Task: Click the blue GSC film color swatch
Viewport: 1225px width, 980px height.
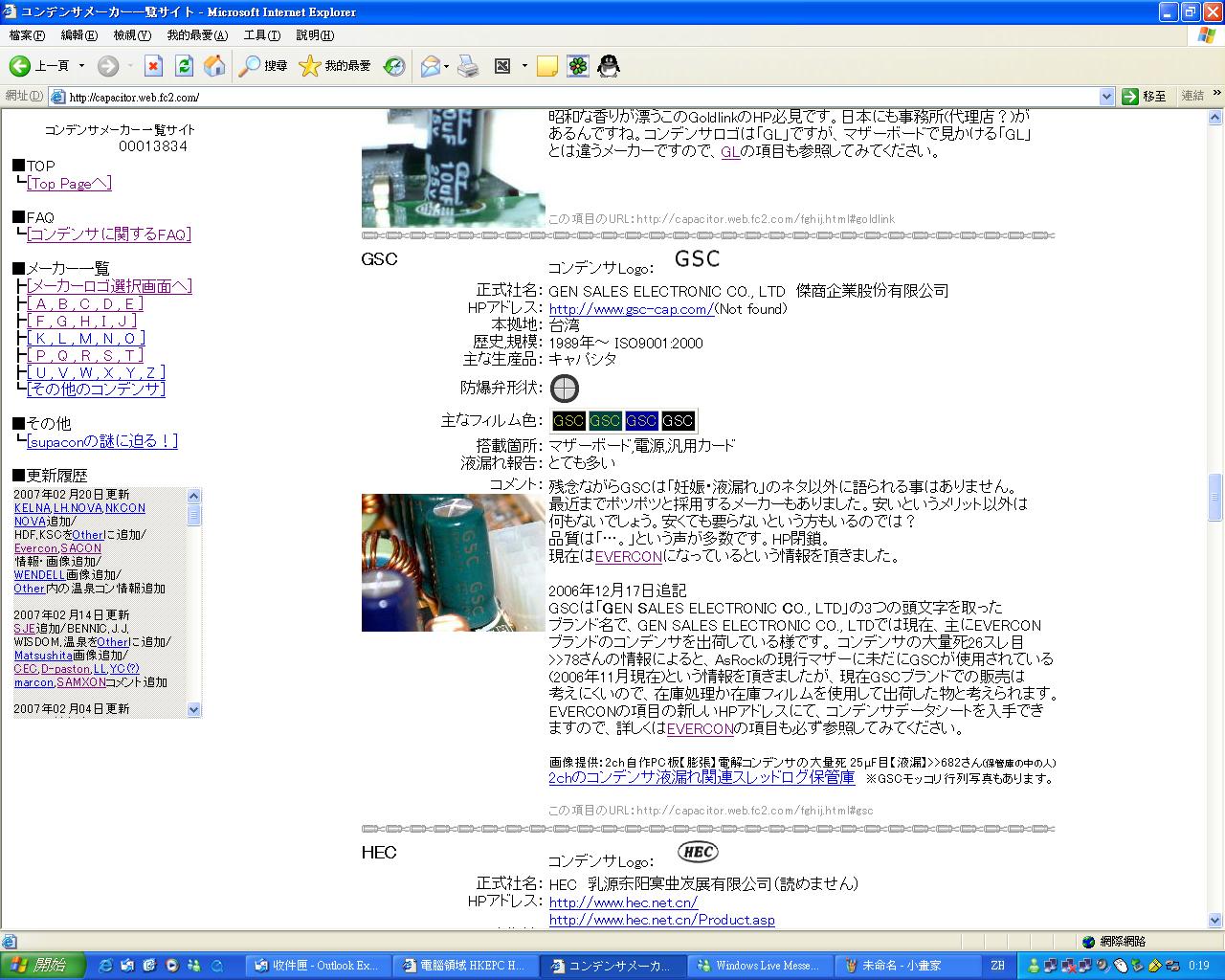Action: coord(641,420)
